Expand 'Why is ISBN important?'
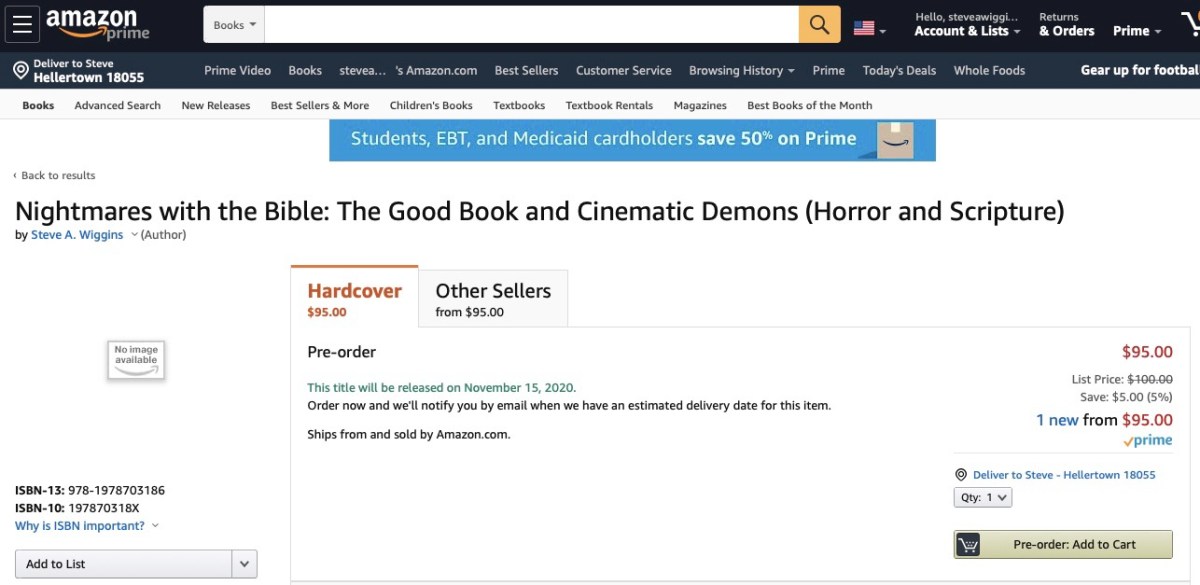1200x585 pixels. (86, 526)
